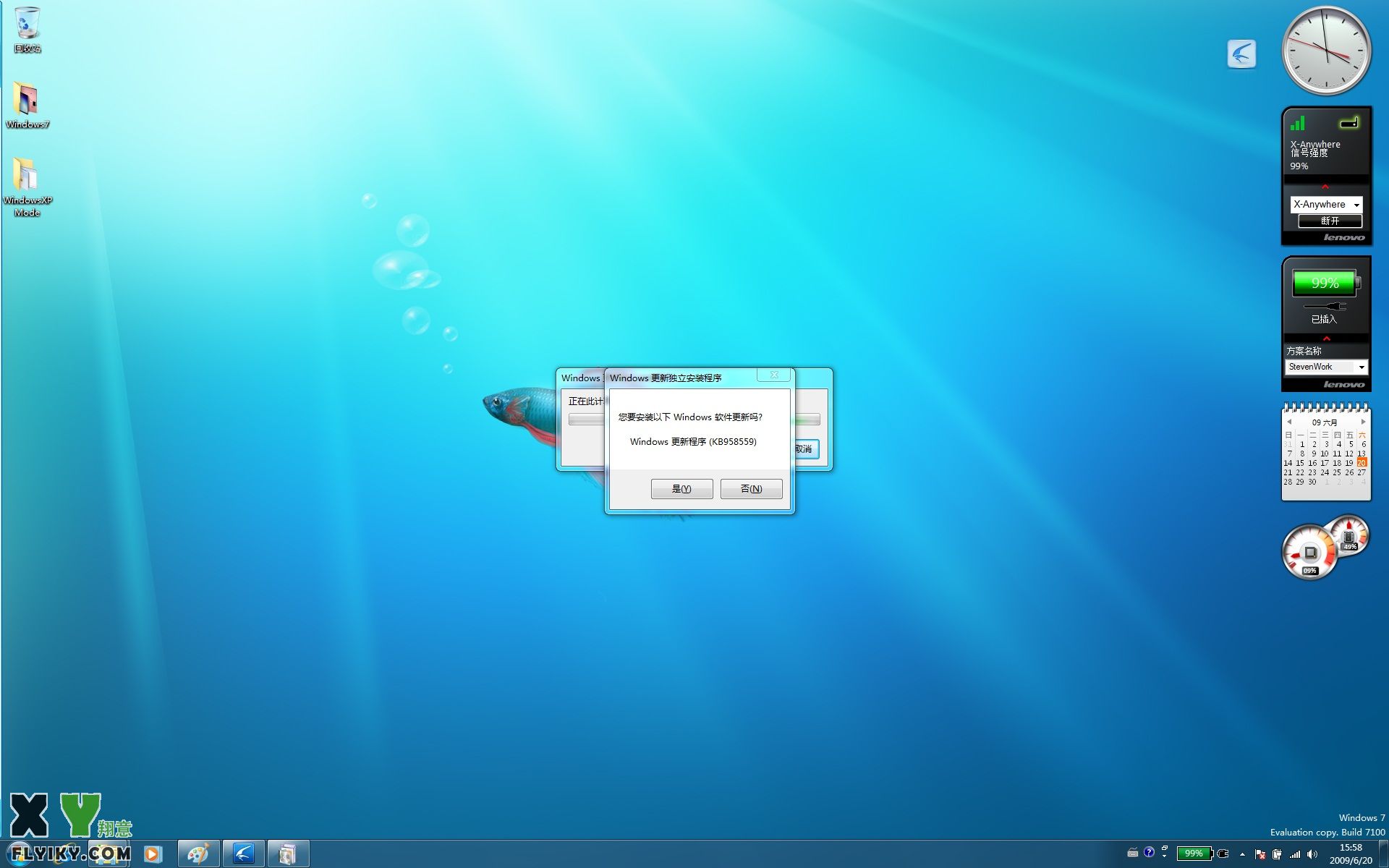Collapse the power gadget with red chevron
The width and height of the screenshot is (1389, 868).
pos(1326,339)
